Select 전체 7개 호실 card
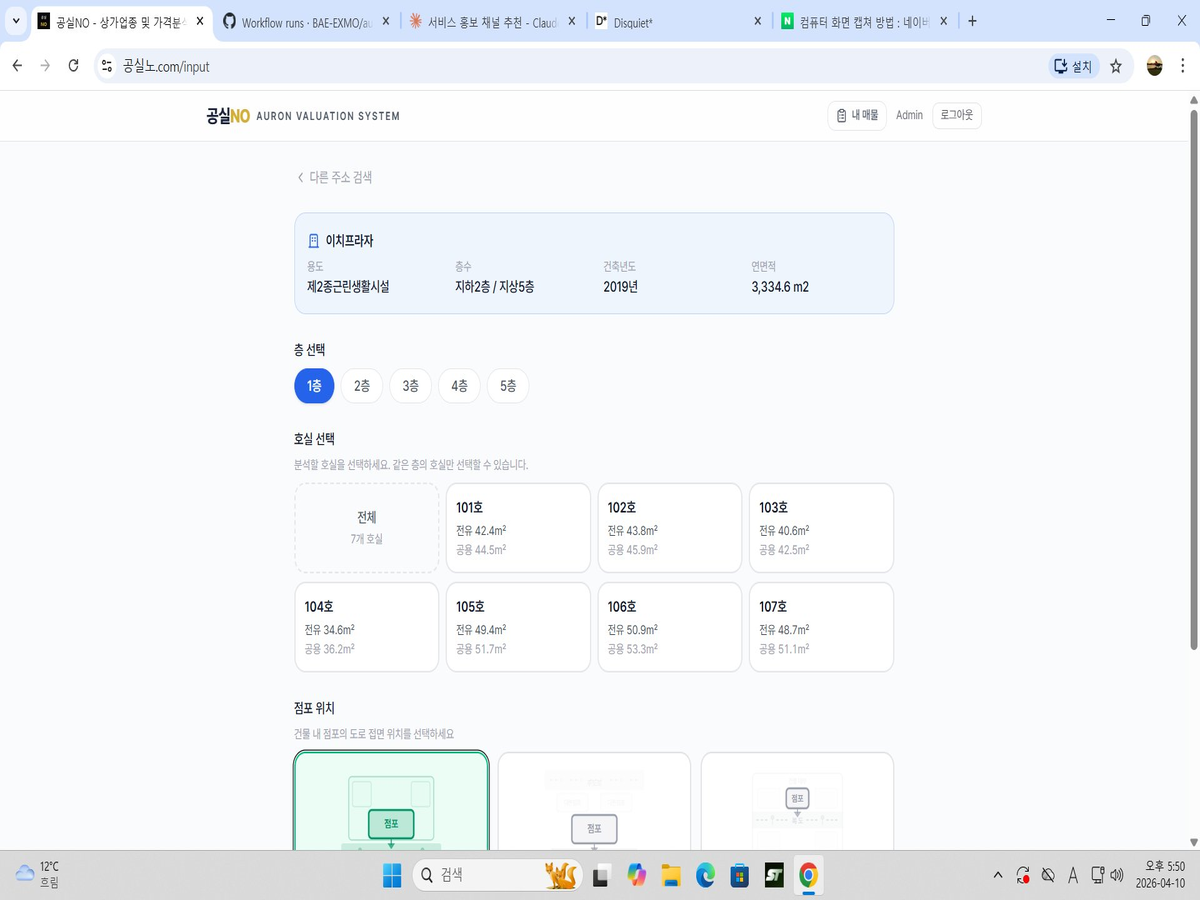This screenshot has width=1200, height=900. click(367, 528)
